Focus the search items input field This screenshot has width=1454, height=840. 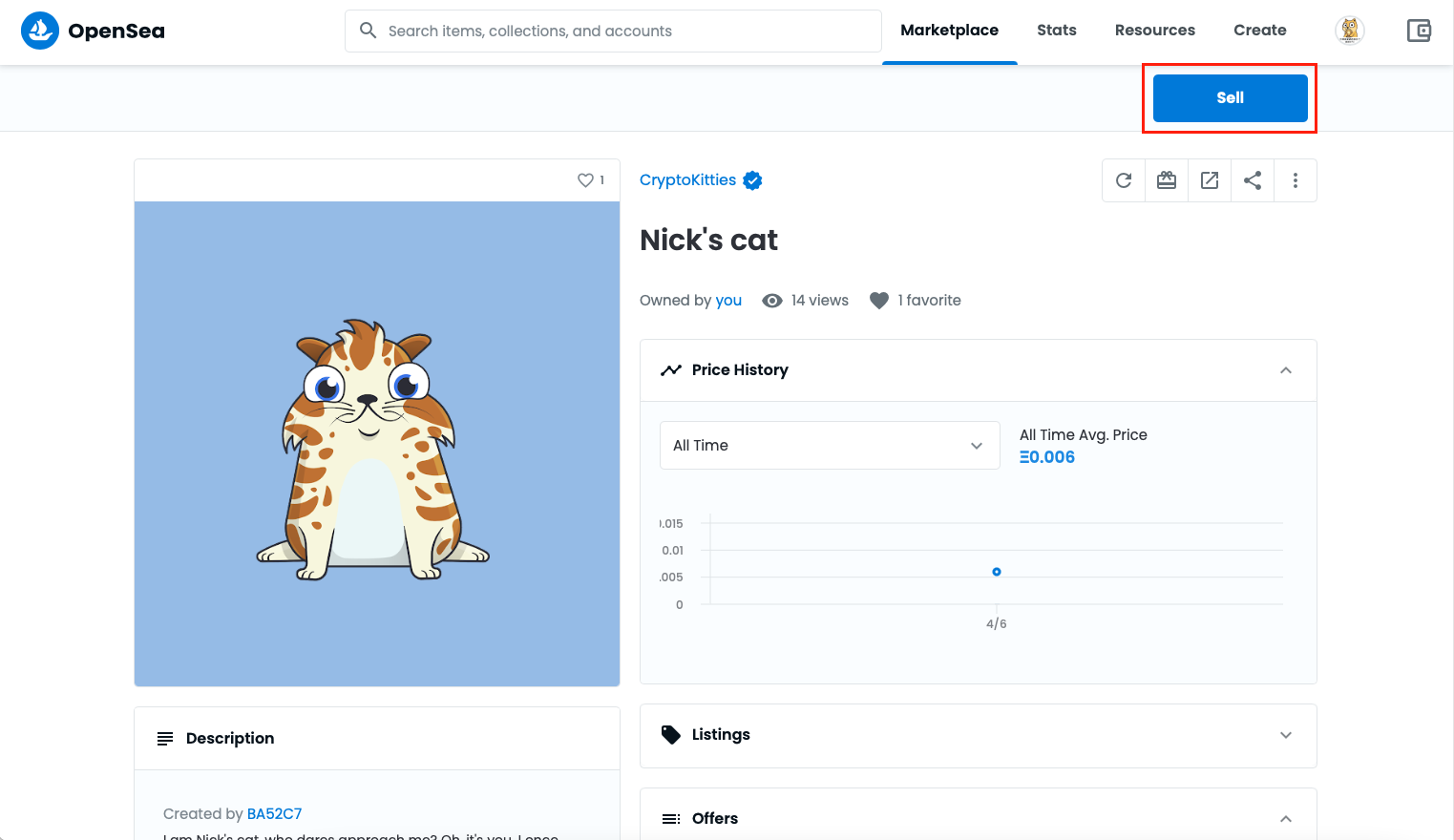[613, 31]
